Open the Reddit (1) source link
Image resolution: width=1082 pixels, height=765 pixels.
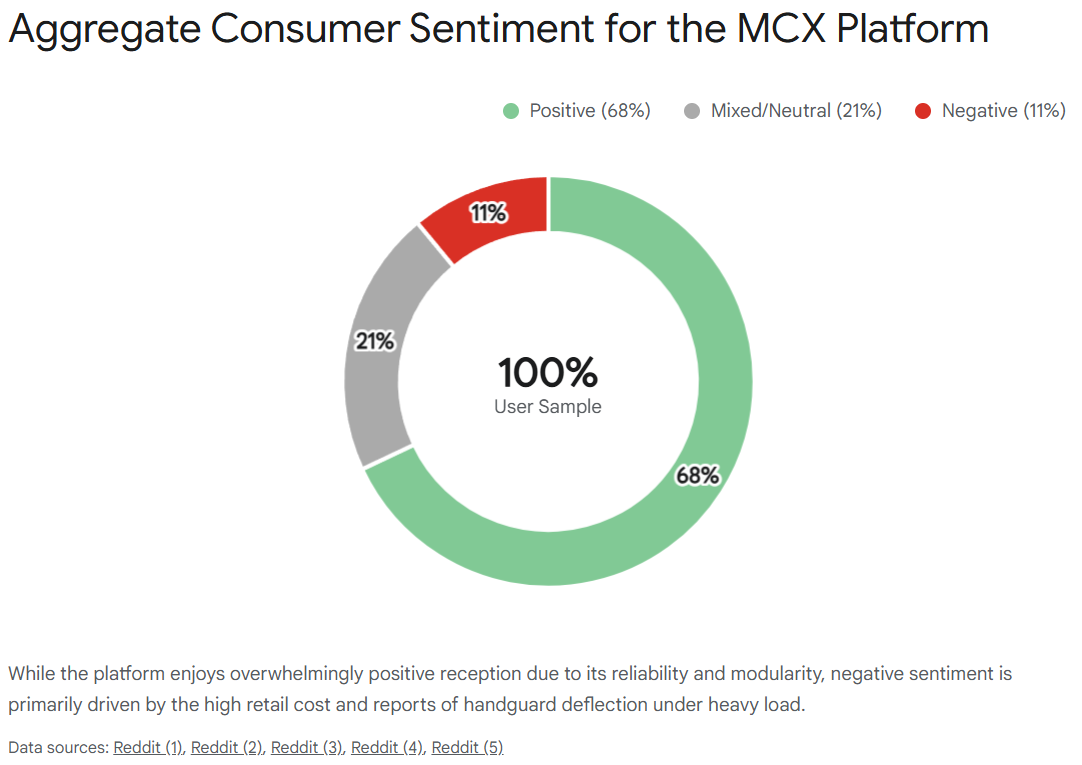click(148, 747)
